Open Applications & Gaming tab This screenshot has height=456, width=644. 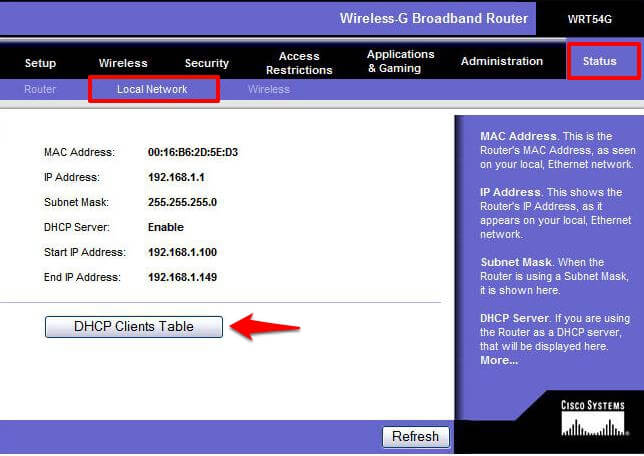tap(400, 61)
